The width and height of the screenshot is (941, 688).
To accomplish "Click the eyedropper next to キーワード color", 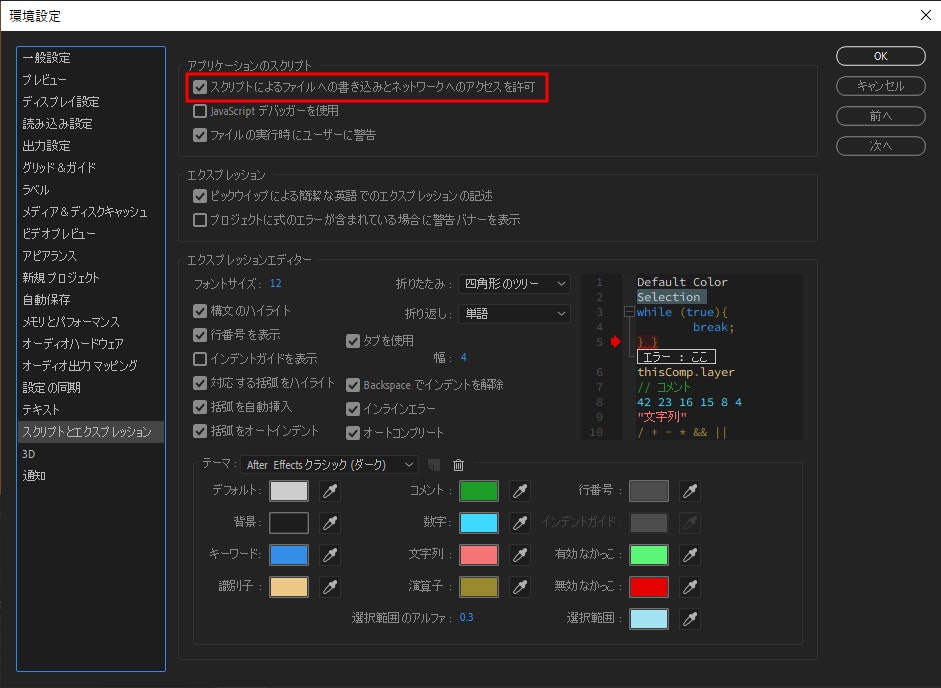I will [330, 555].
